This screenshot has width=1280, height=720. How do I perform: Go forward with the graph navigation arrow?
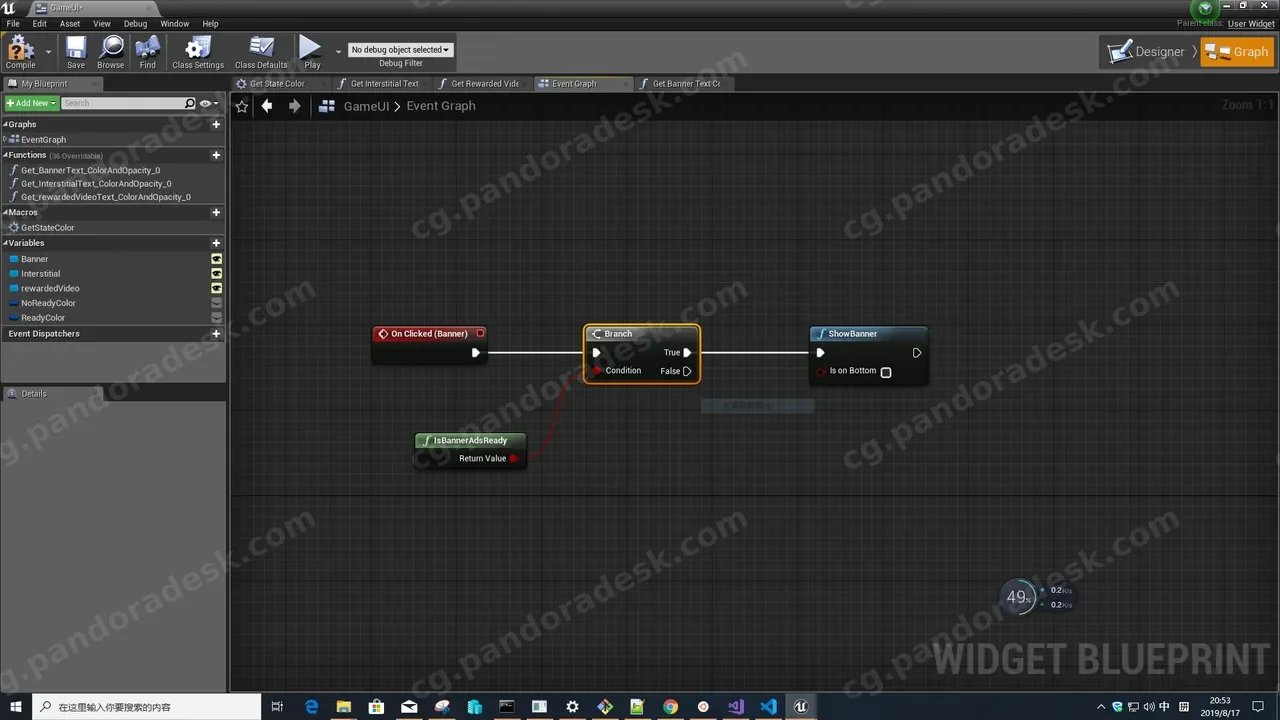tap(294, 106)
